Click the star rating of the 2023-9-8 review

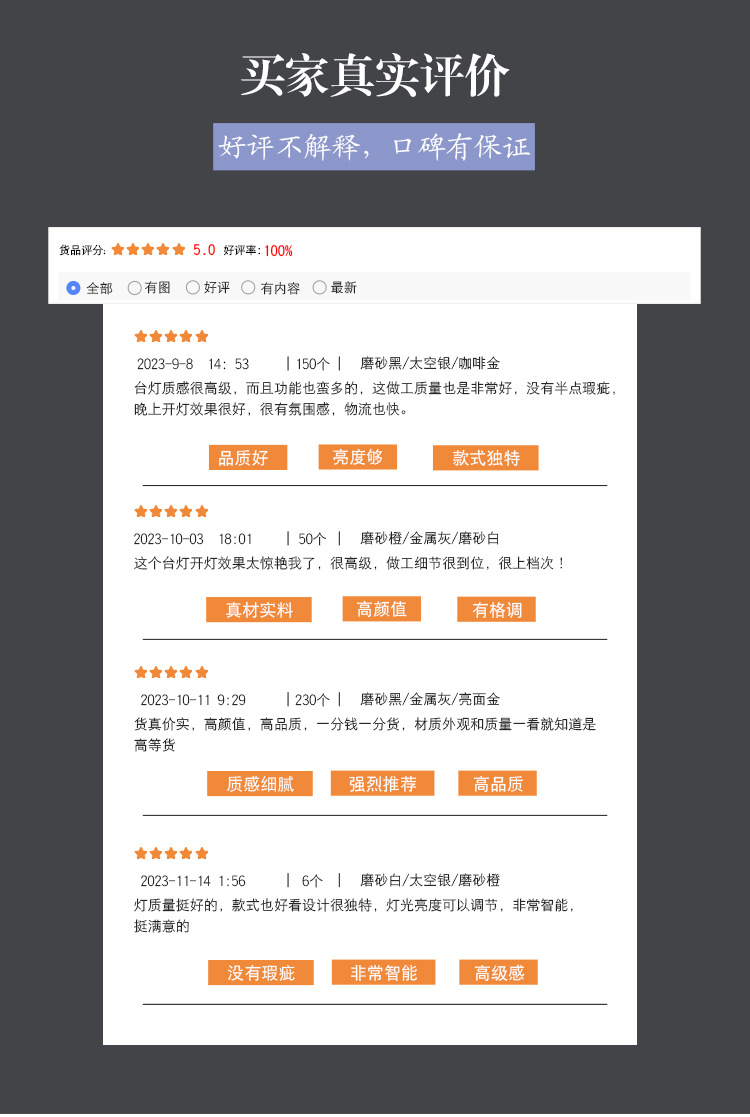171,336
